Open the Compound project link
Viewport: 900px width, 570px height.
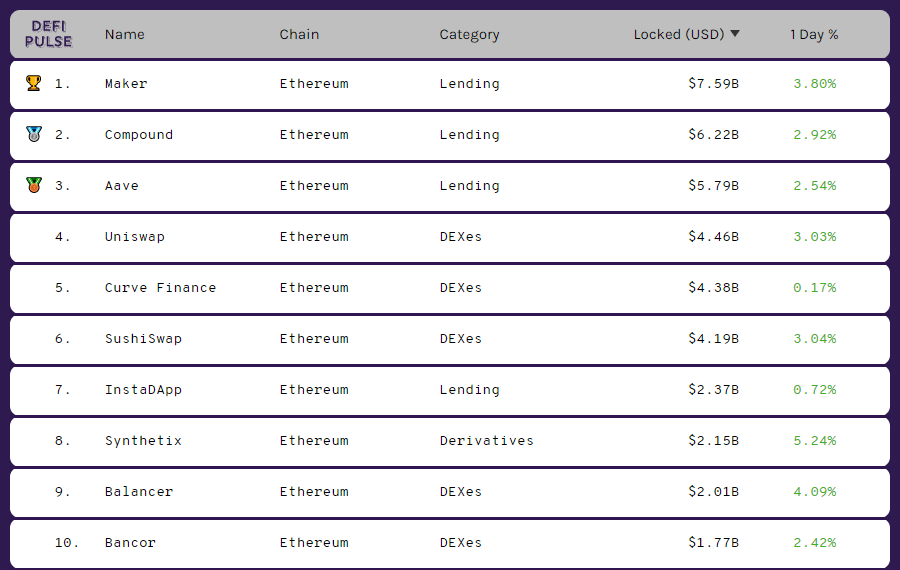(139, 135)
